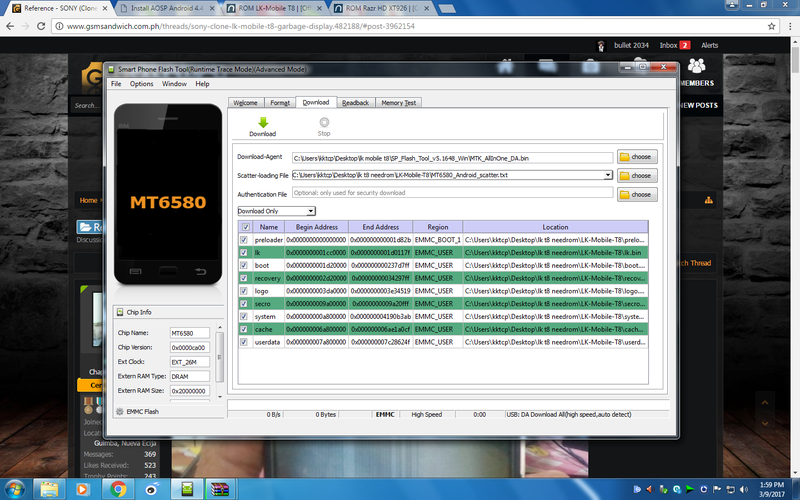Click the forum sitemap icon at breadcrumb right

click(x=709, y=200)
